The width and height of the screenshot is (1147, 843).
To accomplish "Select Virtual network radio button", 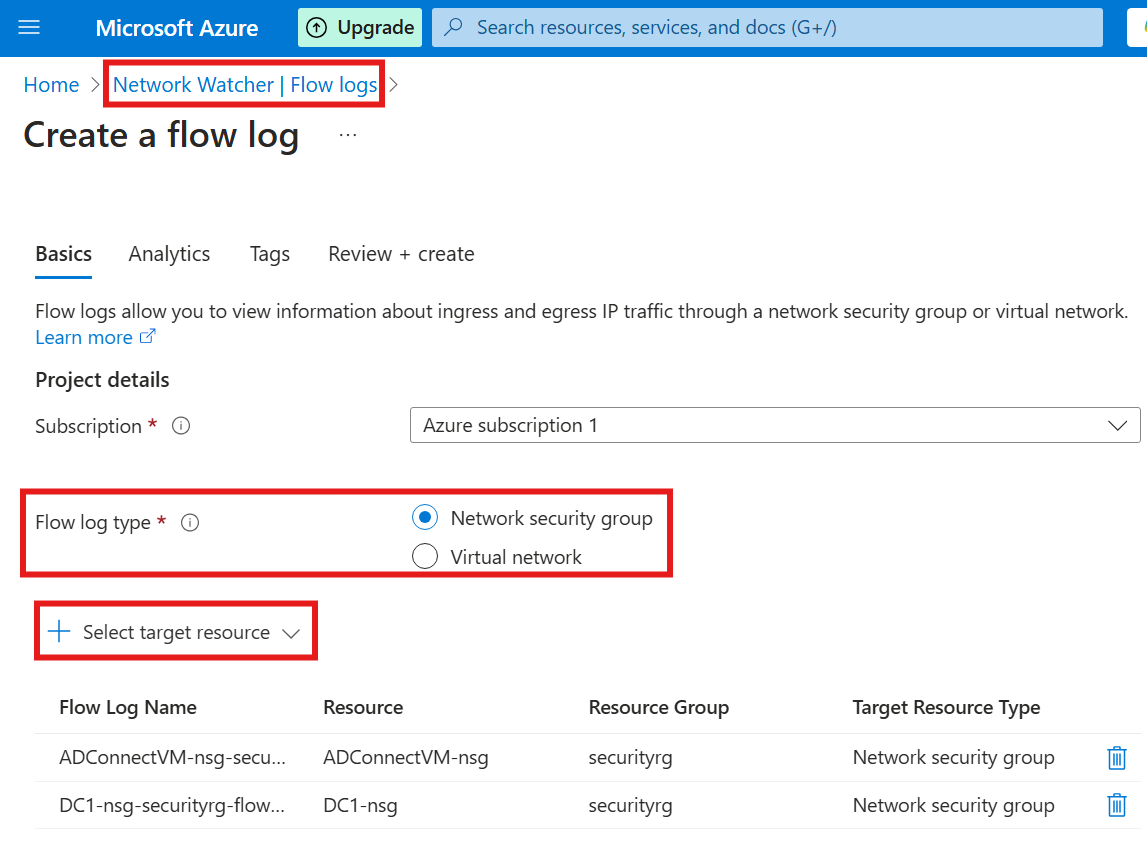I will [425, 556].
